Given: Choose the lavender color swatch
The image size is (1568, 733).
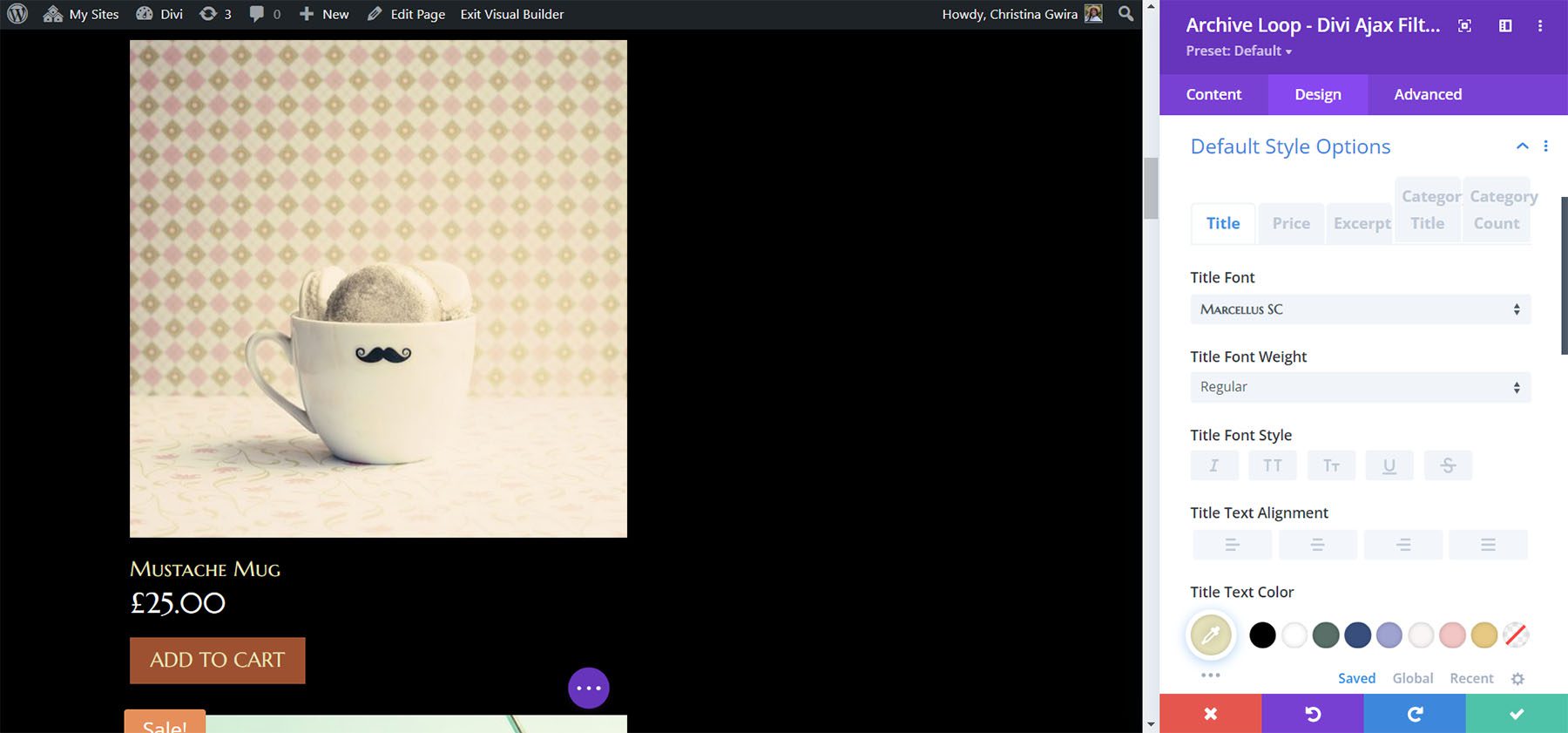Looking at the screenshot, I should [x=1389, y=635].
